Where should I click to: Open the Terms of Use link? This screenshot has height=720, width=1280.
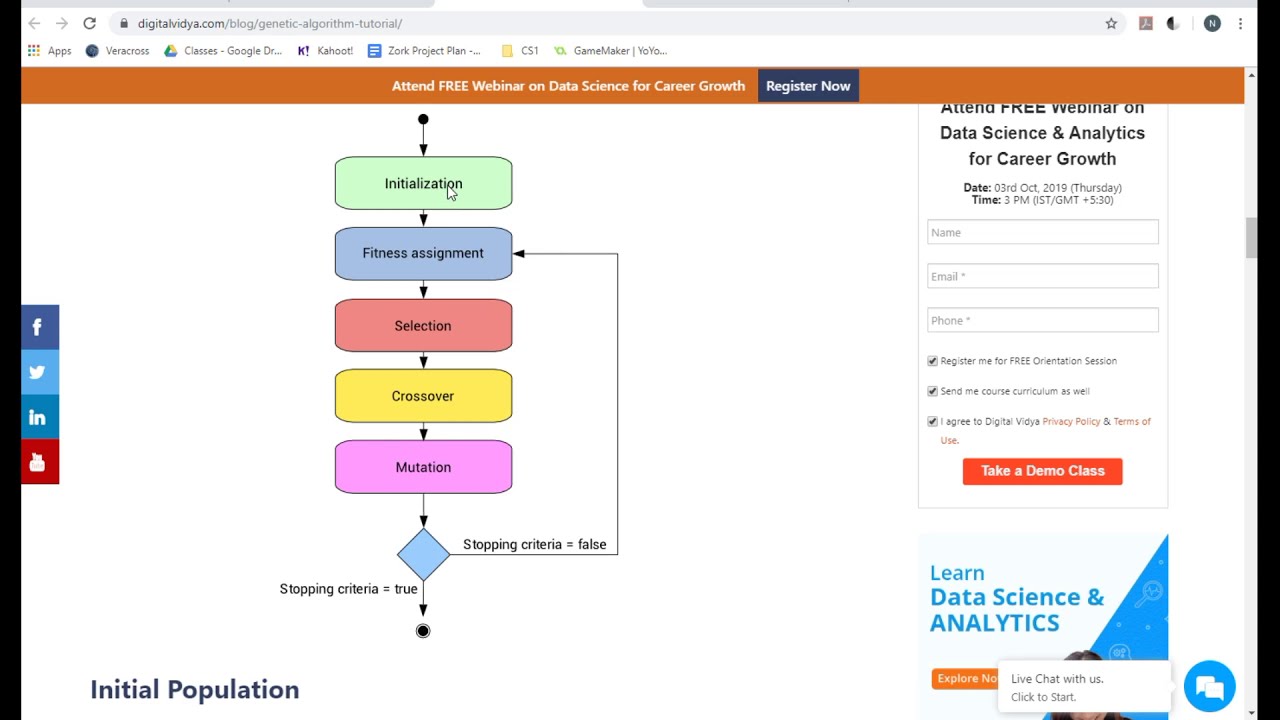pos(1131,422)
